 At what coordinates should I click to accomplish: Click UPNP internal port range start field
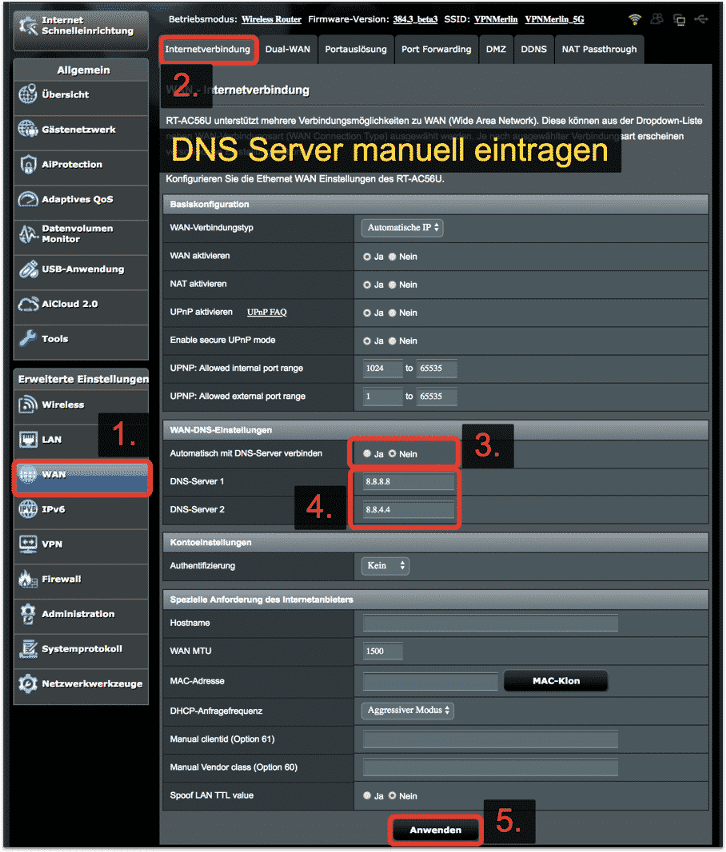pos(383,368)
